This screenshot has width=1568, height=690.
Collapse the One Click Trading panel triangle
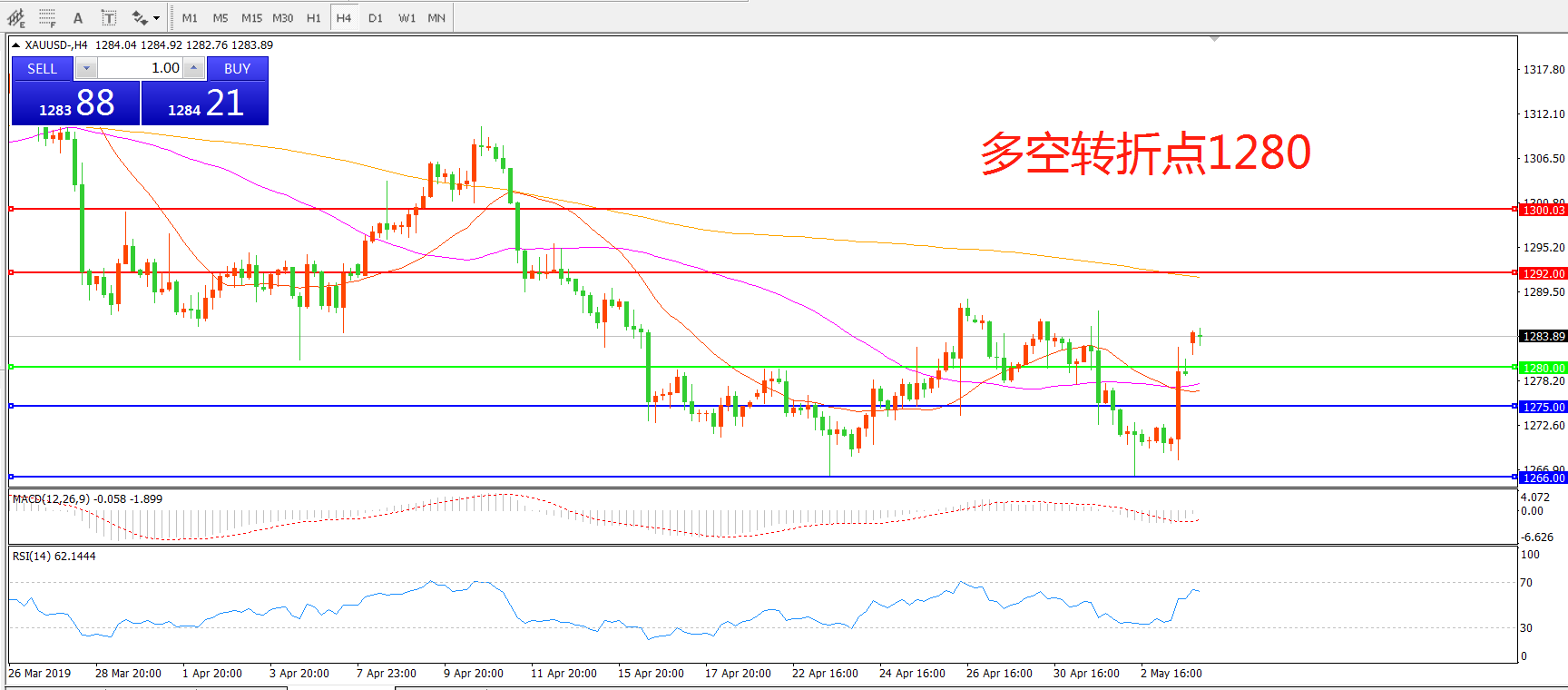coord(15,45)
